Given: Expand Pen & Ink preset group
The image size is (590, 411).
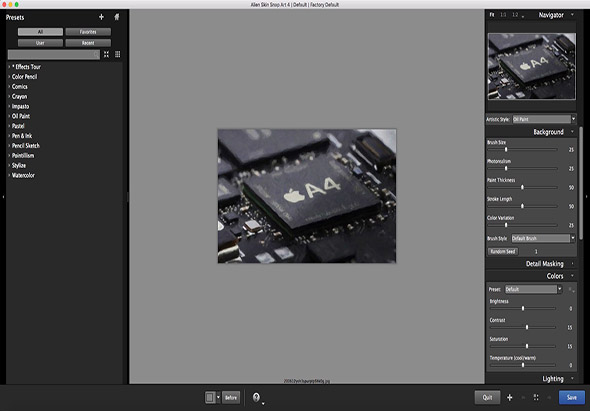Looking at the screenshot, I should (x=9, y=136).
